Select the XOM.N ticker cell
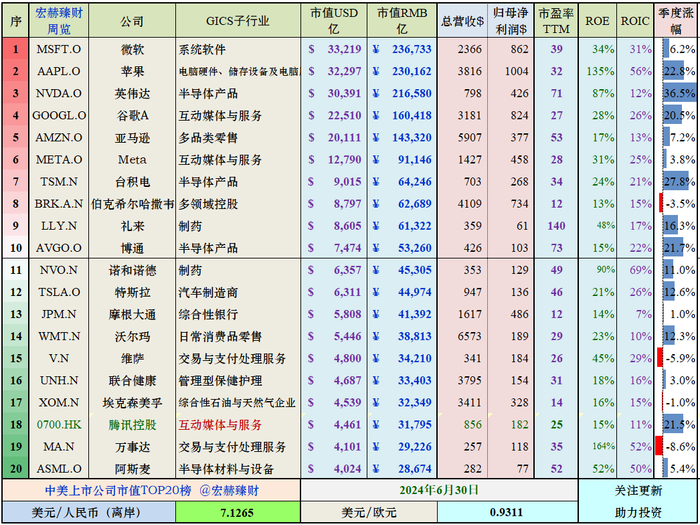The height and width of the screenshot is (525, 700). [59, 403]
